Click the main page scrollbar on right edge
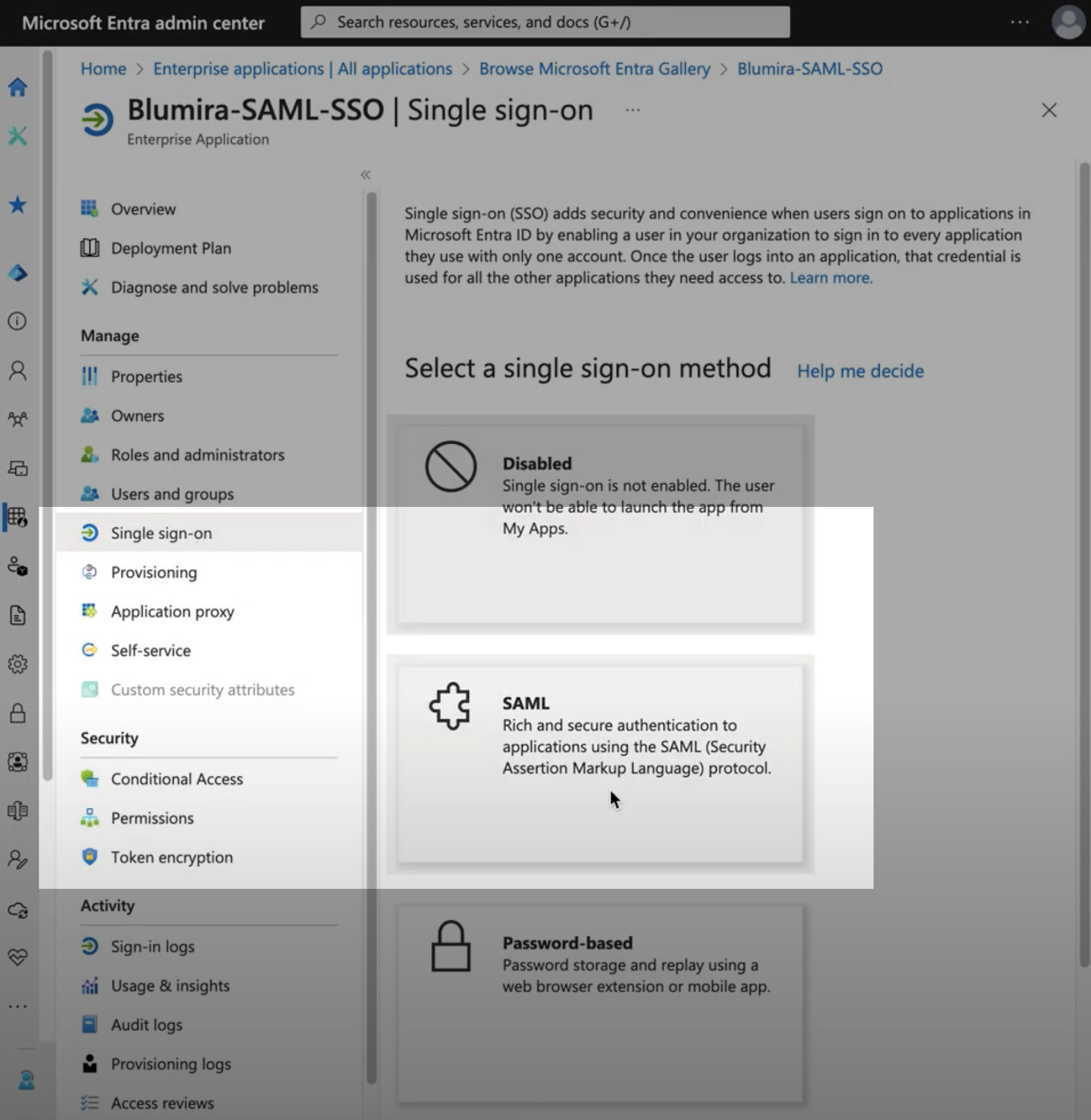1091x1120 pixels. click(x=1084, y=563)
